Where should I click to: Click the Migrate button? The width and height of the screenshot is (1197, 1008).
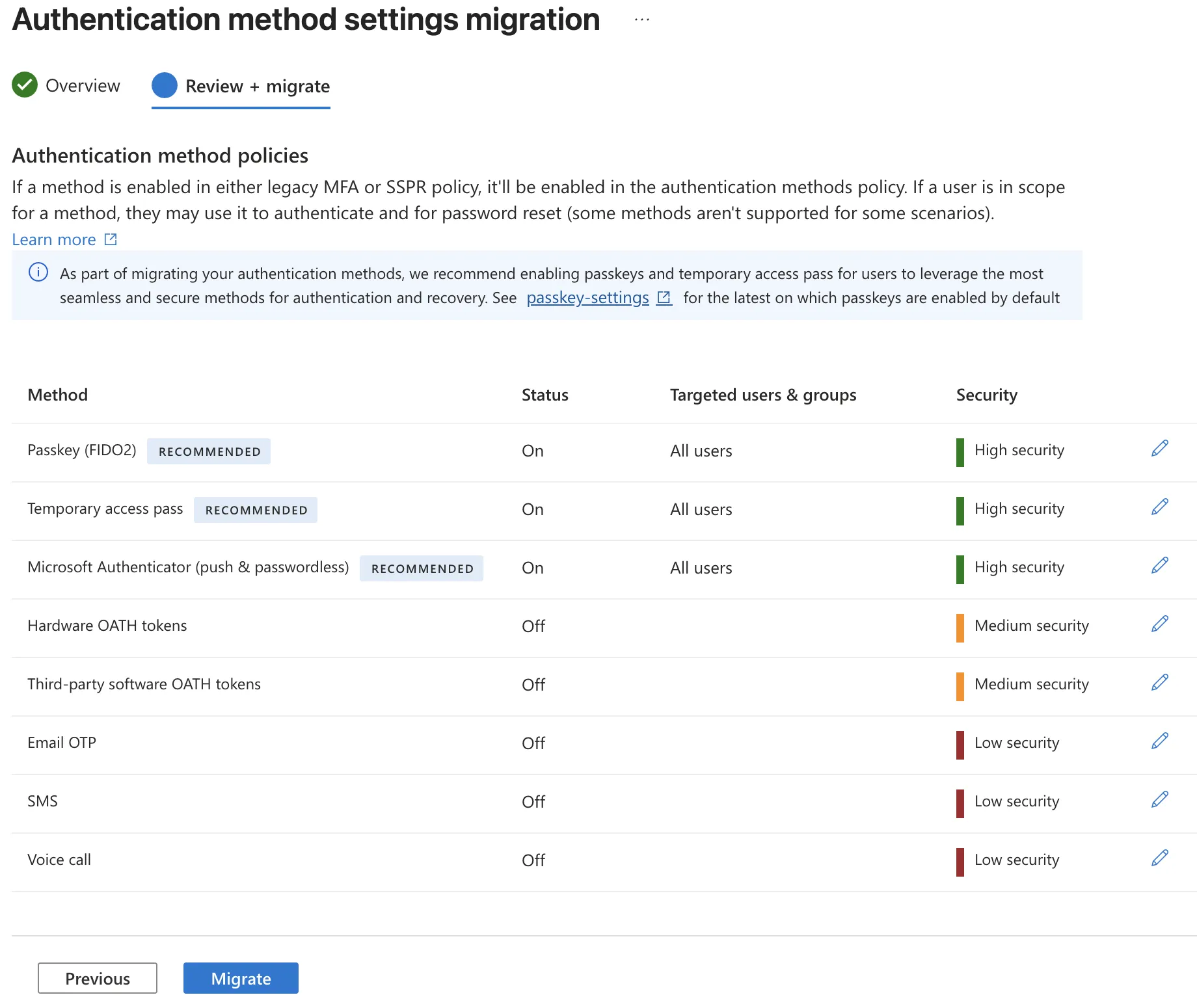coord(241,978)
